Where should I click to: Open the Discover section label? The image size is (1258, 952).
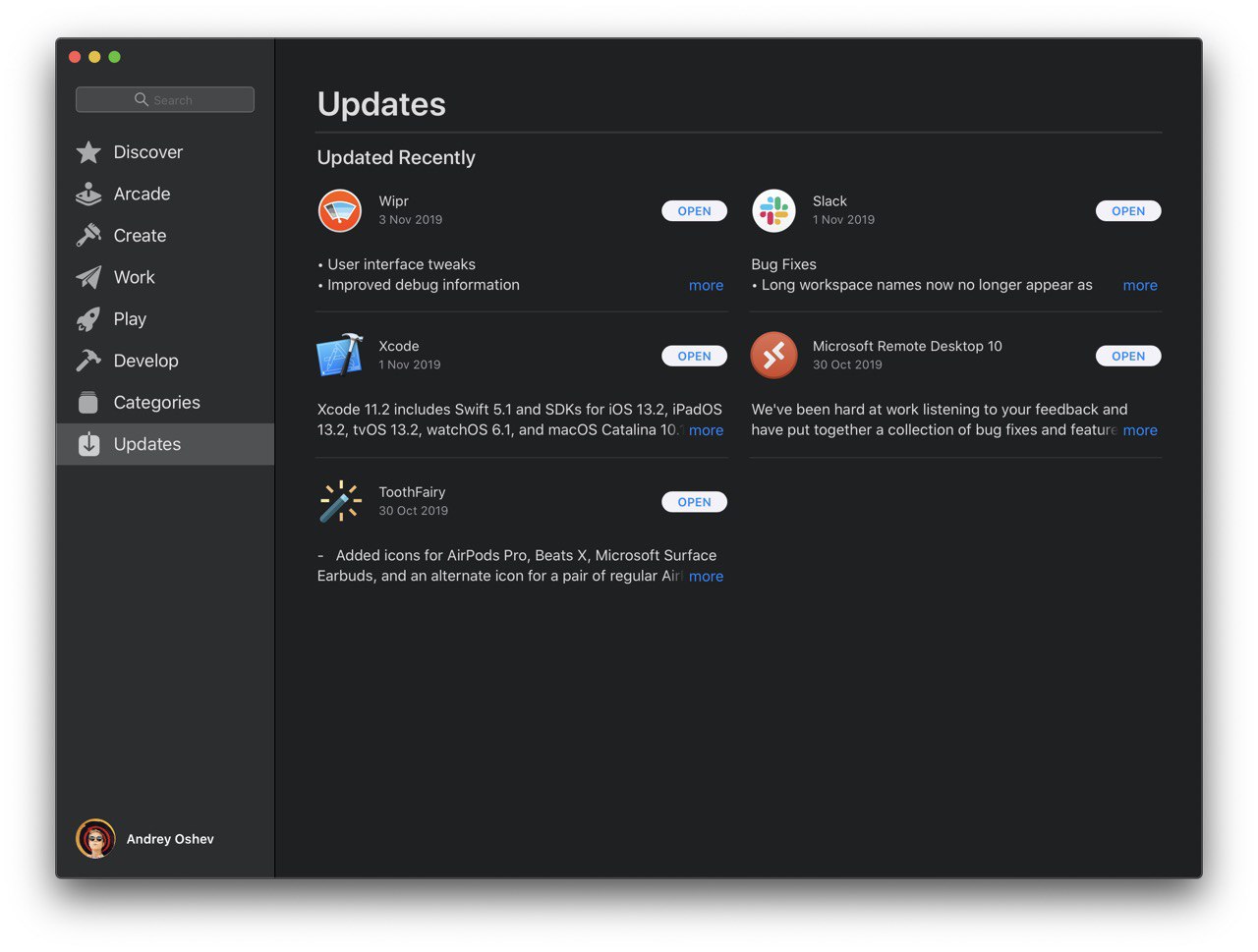coord(148,152)
